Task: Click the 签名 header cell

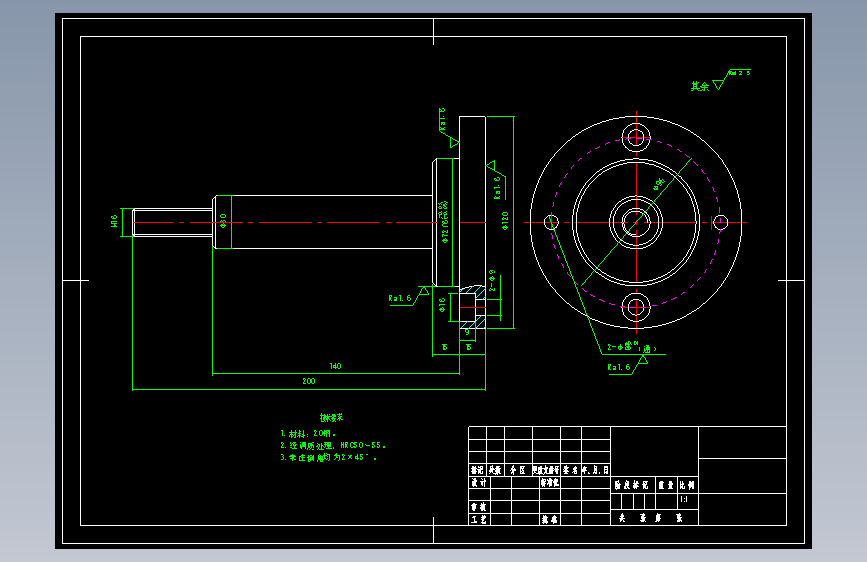Action: point(571,470)
